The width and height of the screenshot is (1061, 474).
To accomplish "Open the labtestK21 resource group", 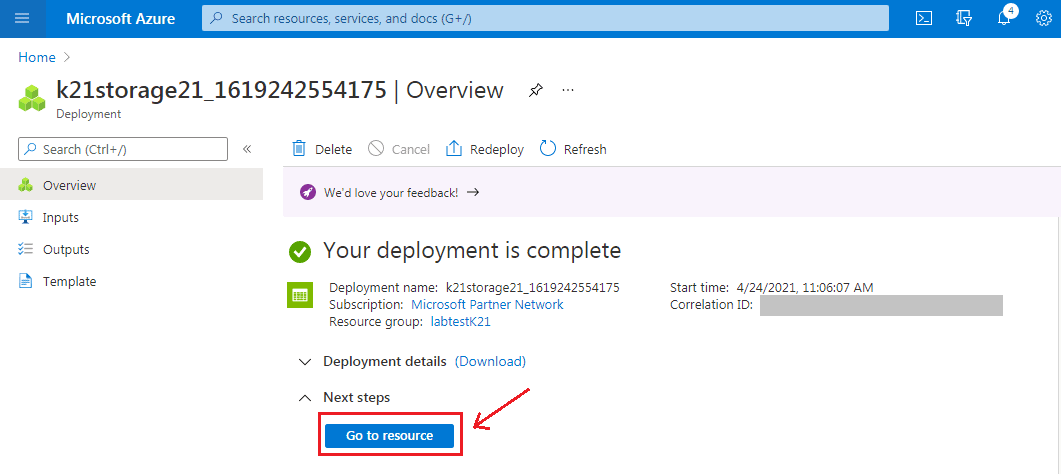I will click(x=460, y=322).
